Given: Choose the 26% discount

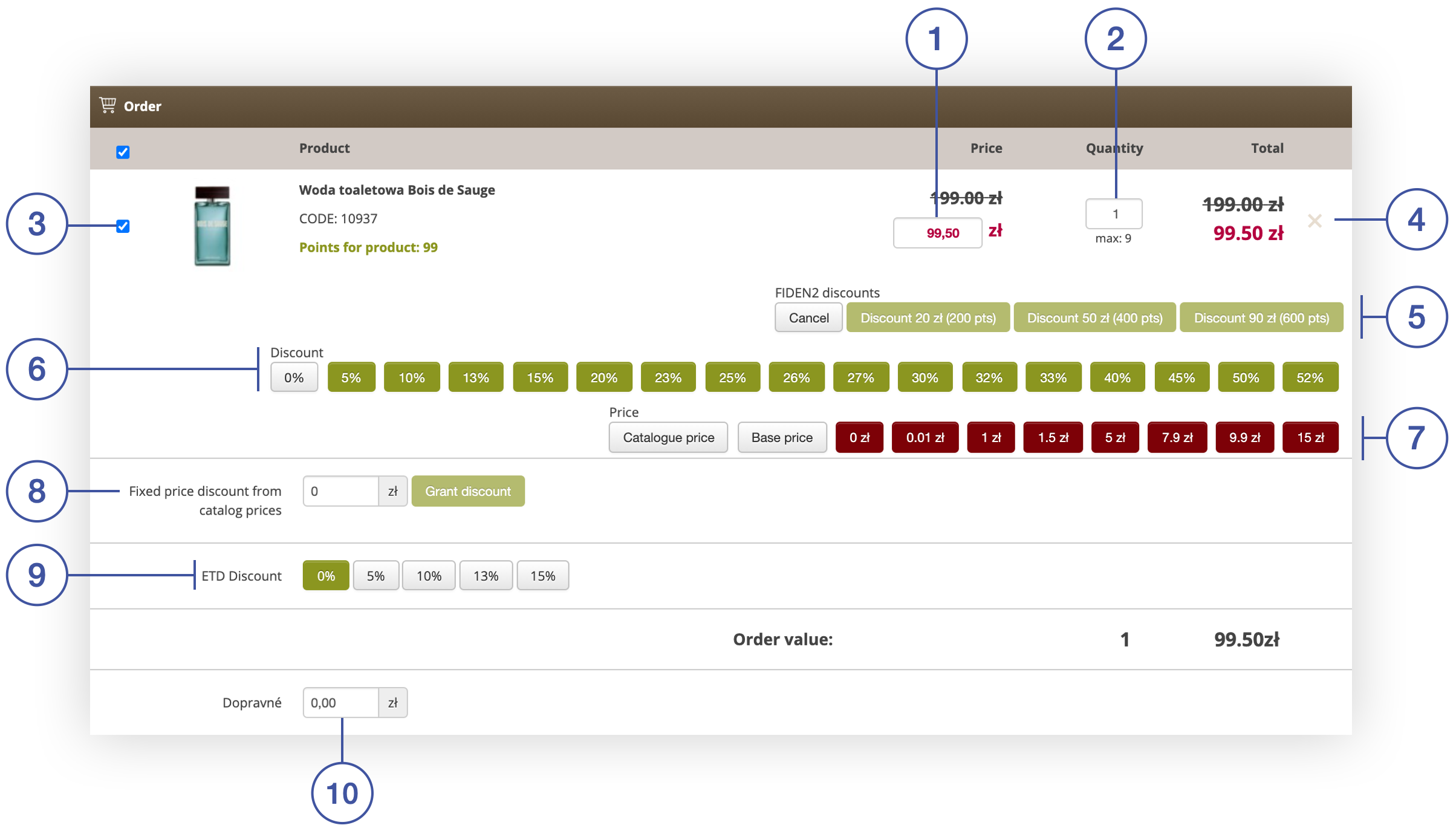Looking at the screenshot, I should coord(796,377).
